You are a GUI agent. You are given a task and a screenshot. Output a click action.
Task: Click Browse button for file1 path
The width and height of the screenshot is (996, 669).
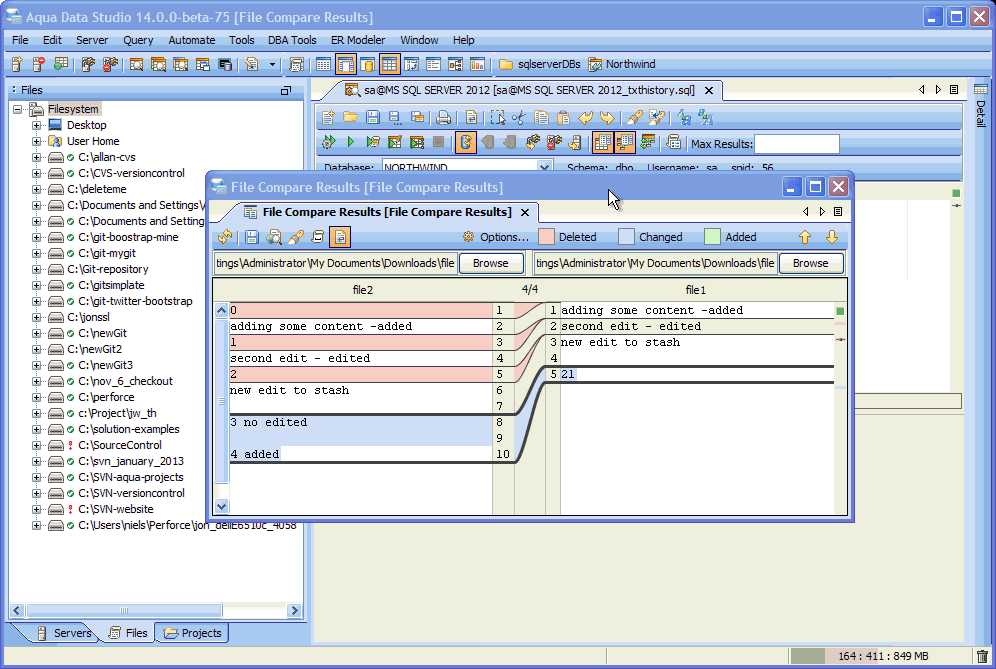pos(811,263)
